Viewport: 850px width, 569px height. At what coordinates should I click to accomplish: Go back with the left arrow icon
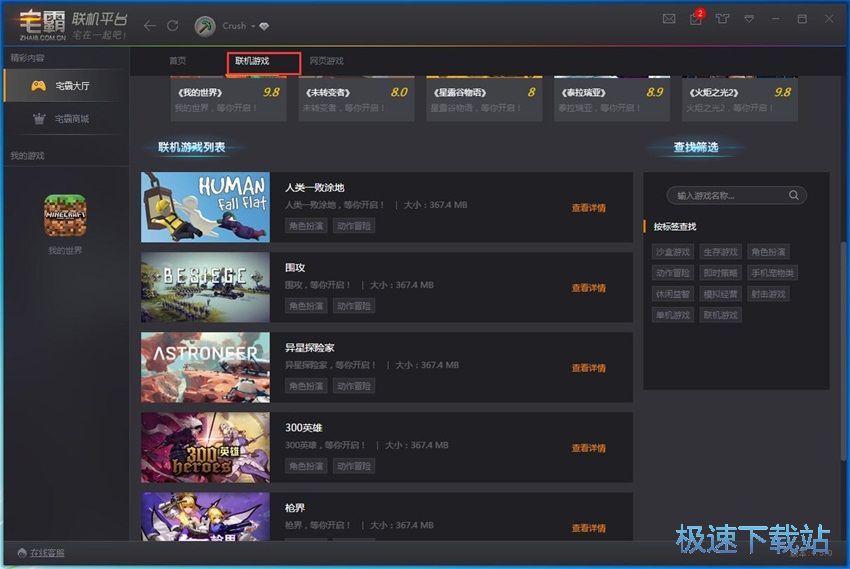[150, 25]
